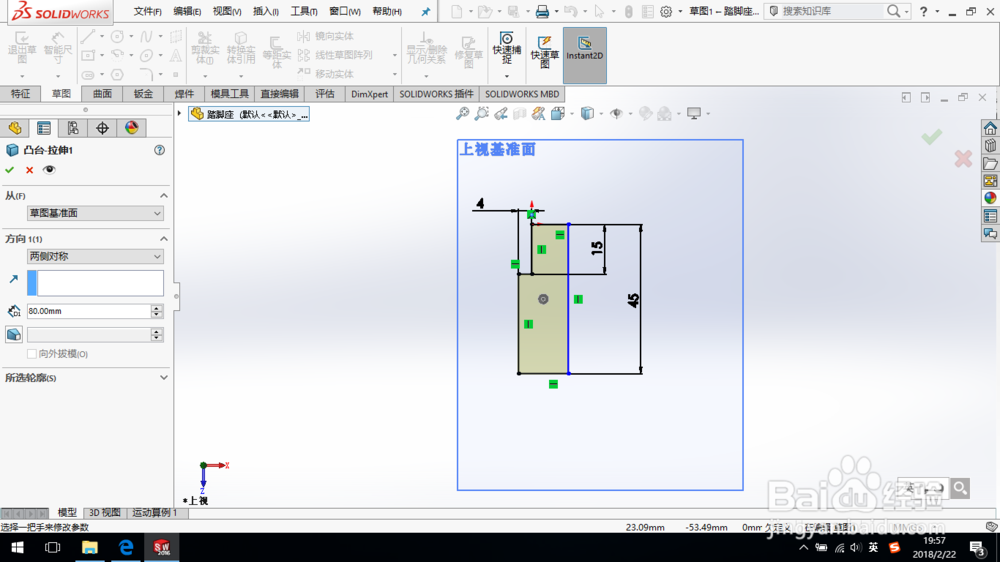Open the 帮助(H) menu
Image resolution: width=1000 pixels, height=562 pixels.
[x=387, y=11]
